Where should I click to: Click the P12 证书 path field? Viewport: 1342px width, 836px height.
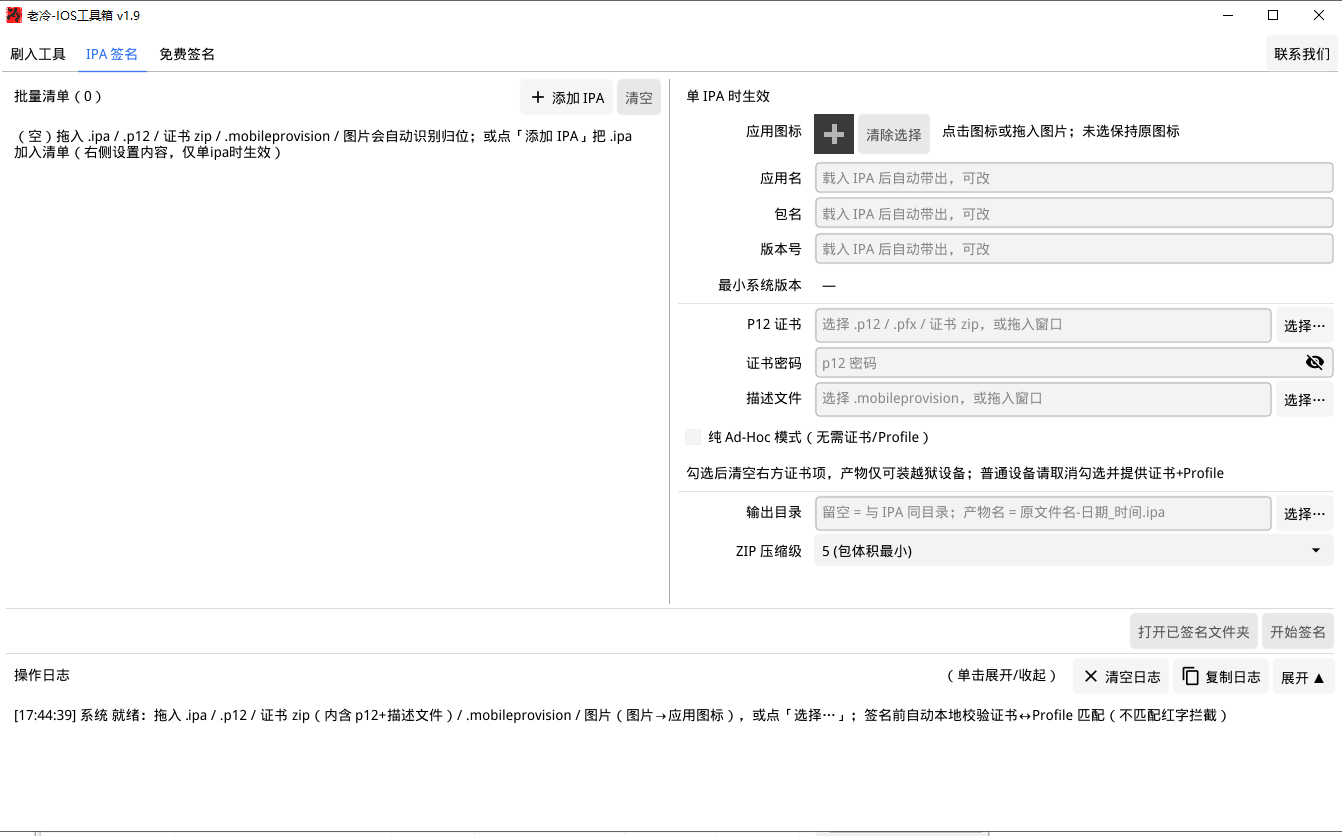(1043, 324)
